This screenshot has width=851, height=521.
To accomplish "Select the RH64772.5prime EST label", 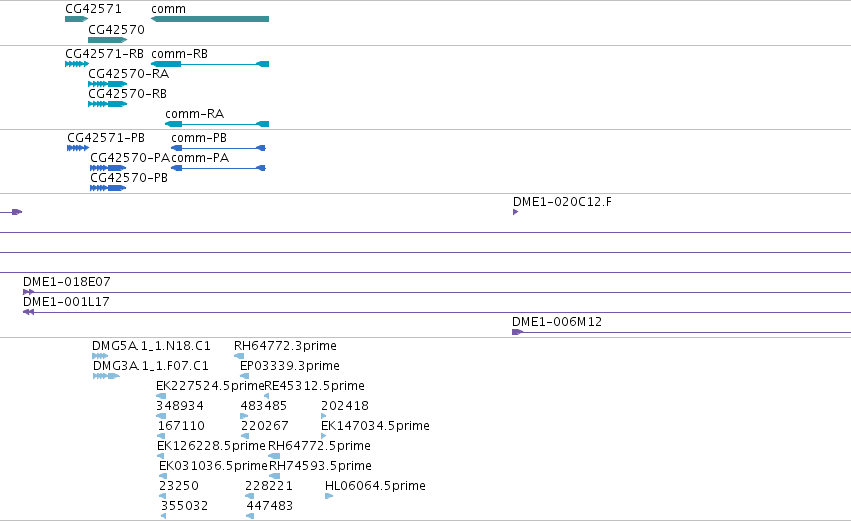I will coord(319,446).
